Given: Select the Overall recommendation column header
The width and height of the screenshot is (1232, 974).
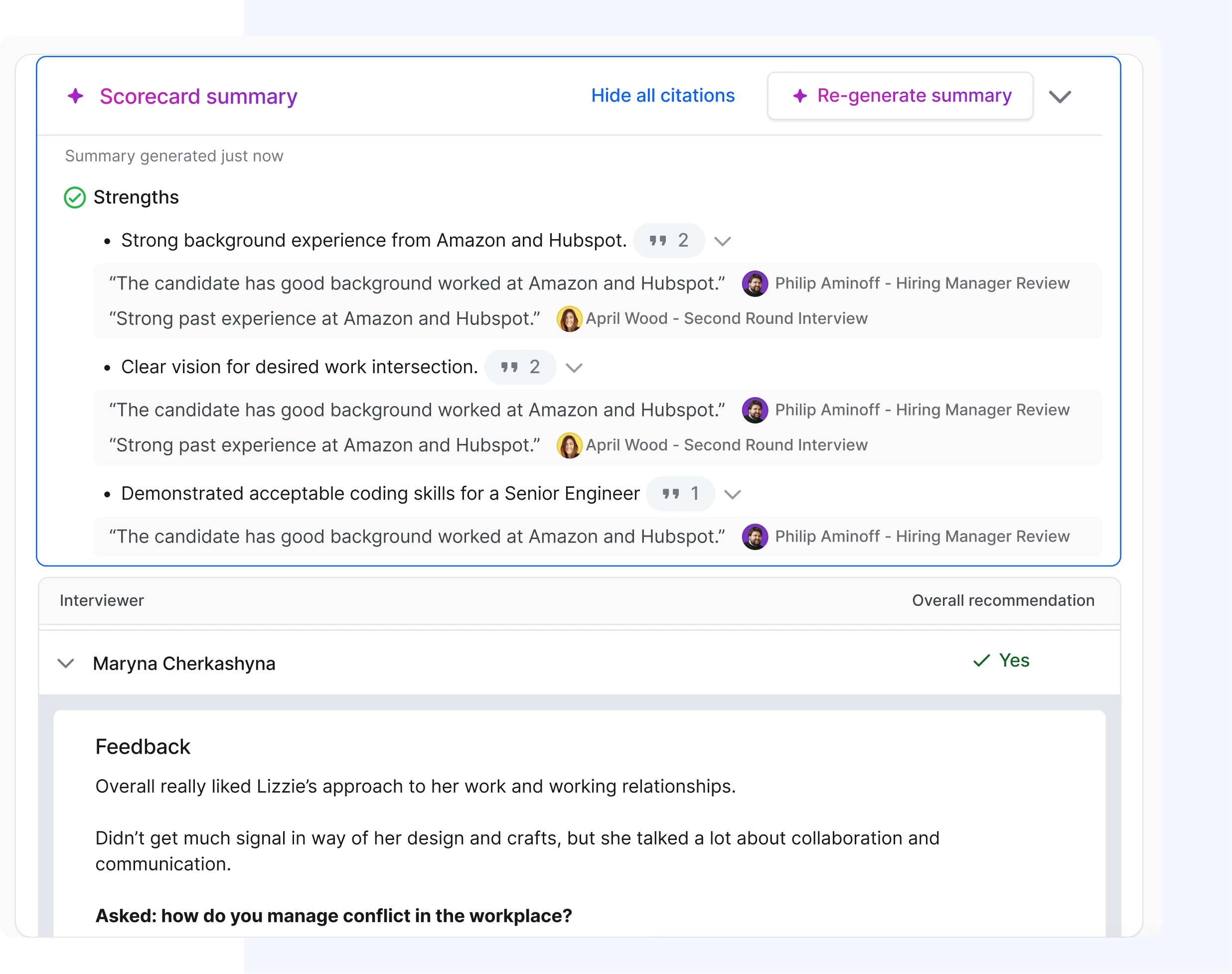Looking at the screenshot, I should pyautogui.click(x=1003, y=600).
